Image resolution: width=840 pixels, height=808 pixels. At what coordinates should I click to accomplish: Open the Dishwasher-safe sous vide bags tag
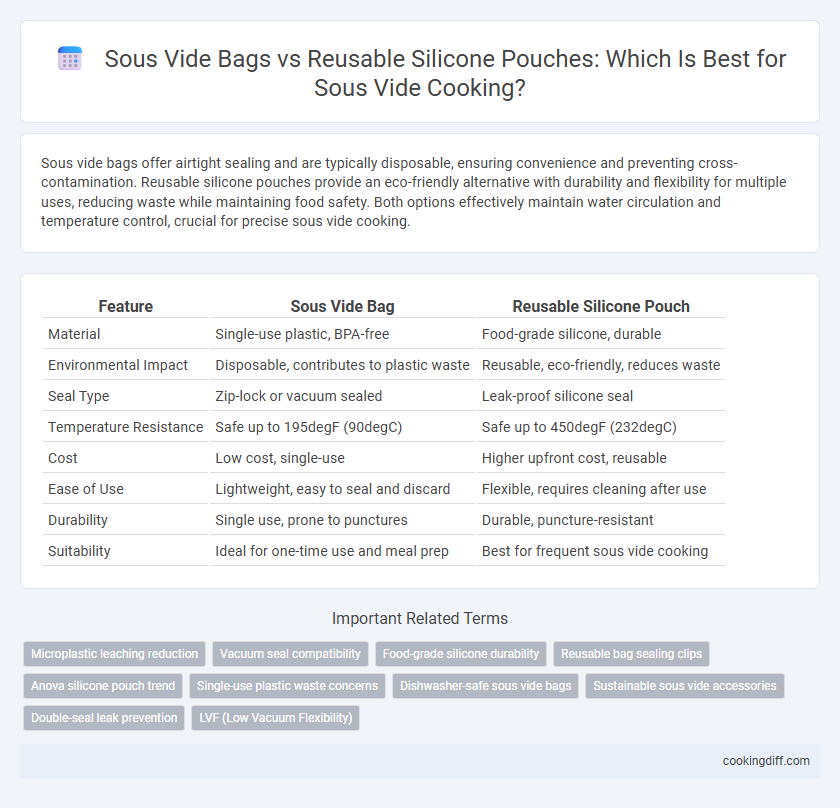click(x=485, y=686)
